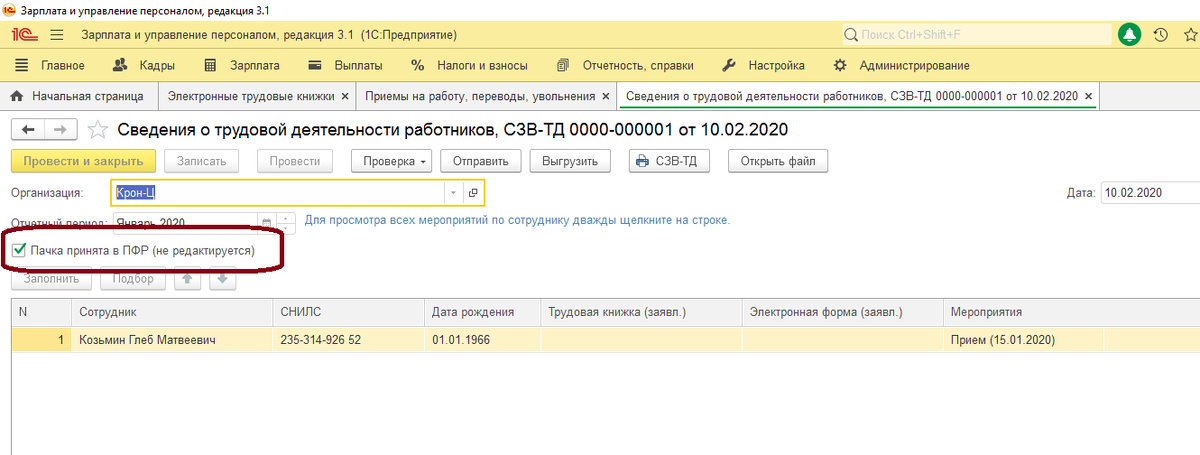
Task: Open Налоги и взносы section
Action: click(x=469, y=66)
